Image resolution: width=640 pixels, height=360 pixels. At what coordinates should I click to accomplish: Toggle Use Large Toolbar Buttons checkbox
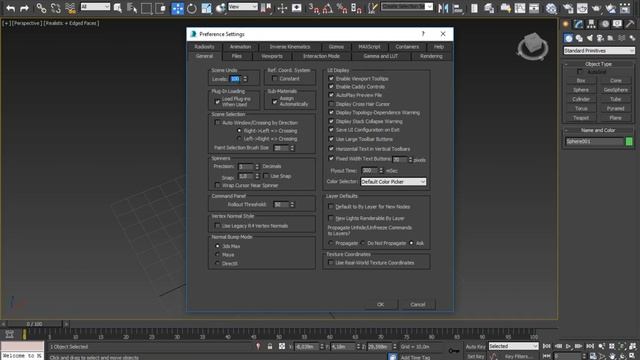pyautogui.click(x=331, y=139)
